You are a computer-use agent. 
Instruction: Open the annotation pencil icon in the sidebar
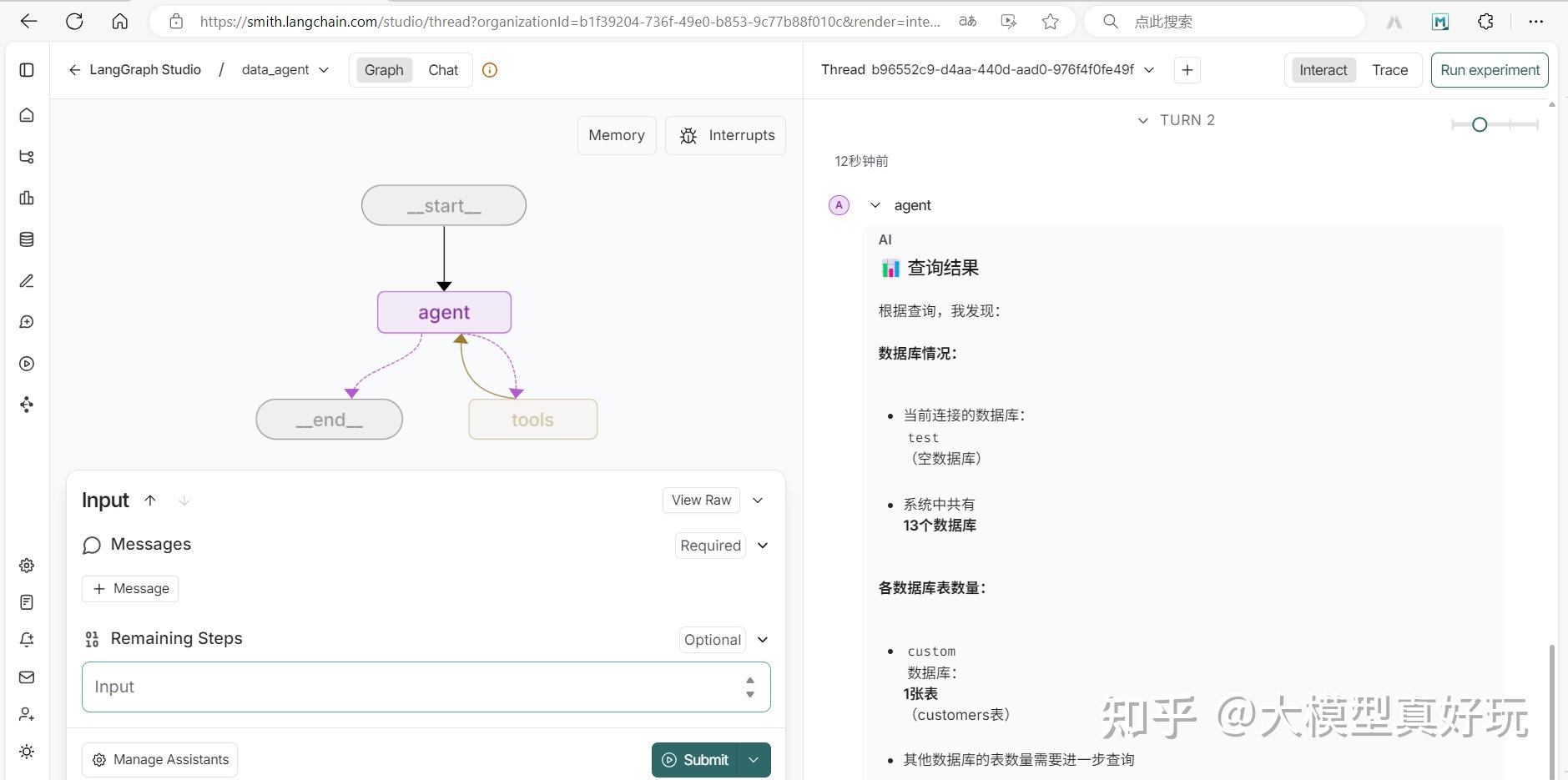(x=26, y=281)
